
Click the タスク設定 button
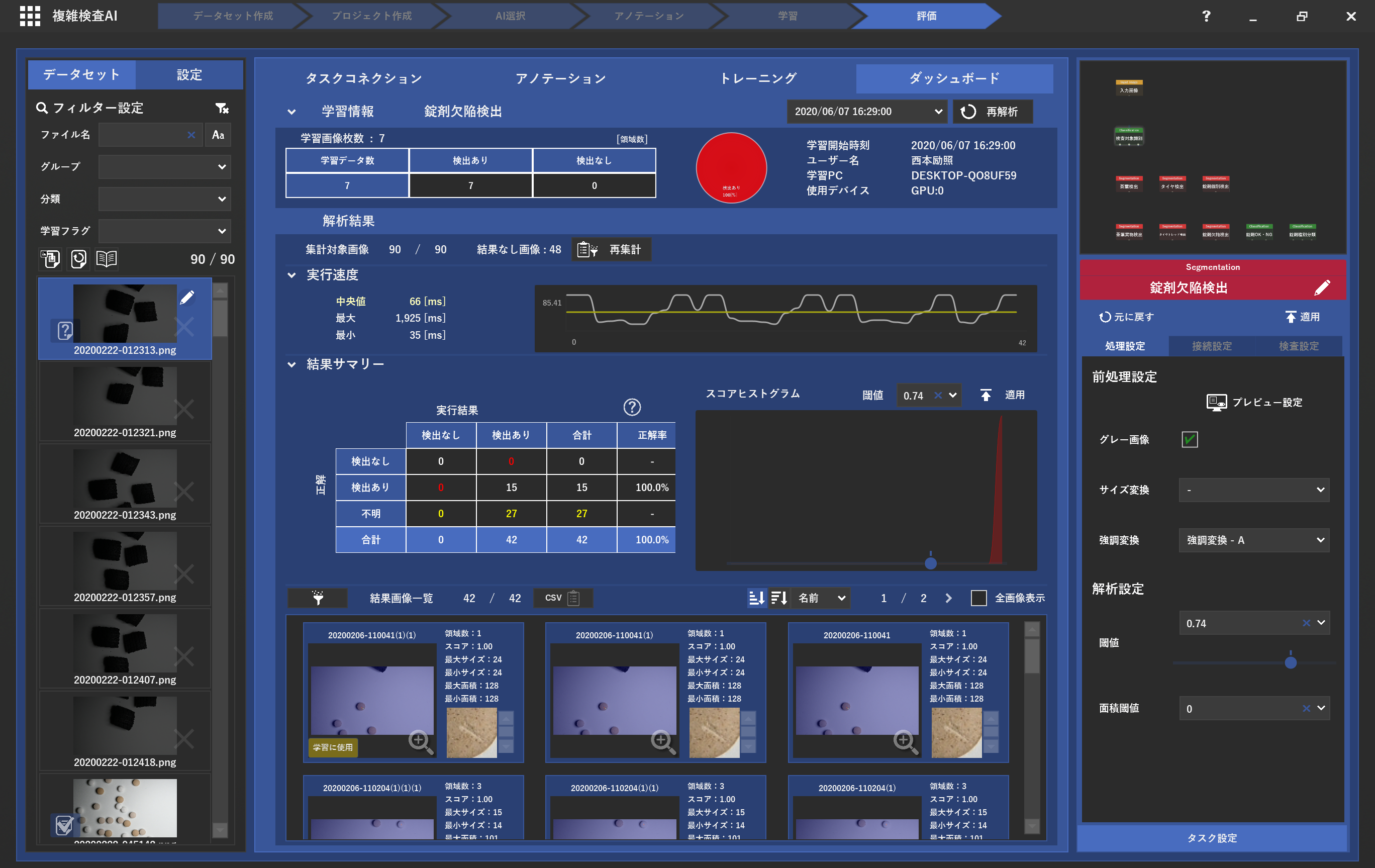(x=1212, y=838)
